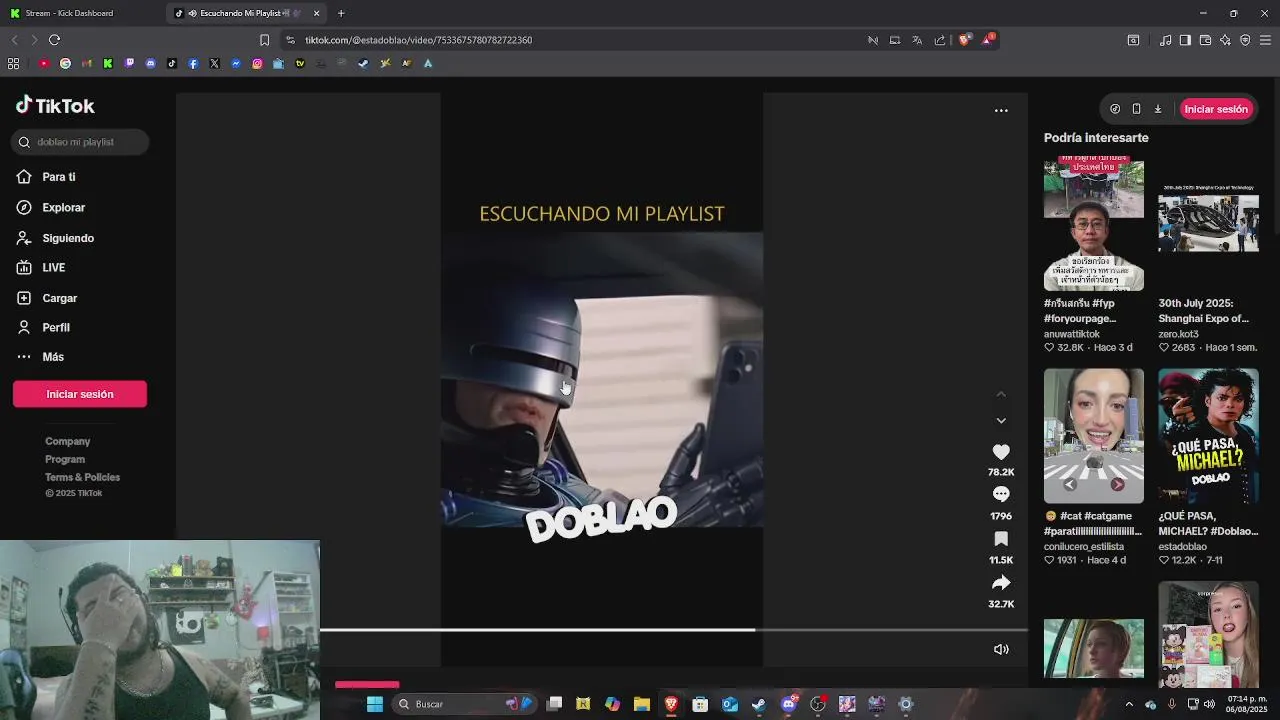
Task: Click the TikTok coins icon
Action: pos(1115,109)
